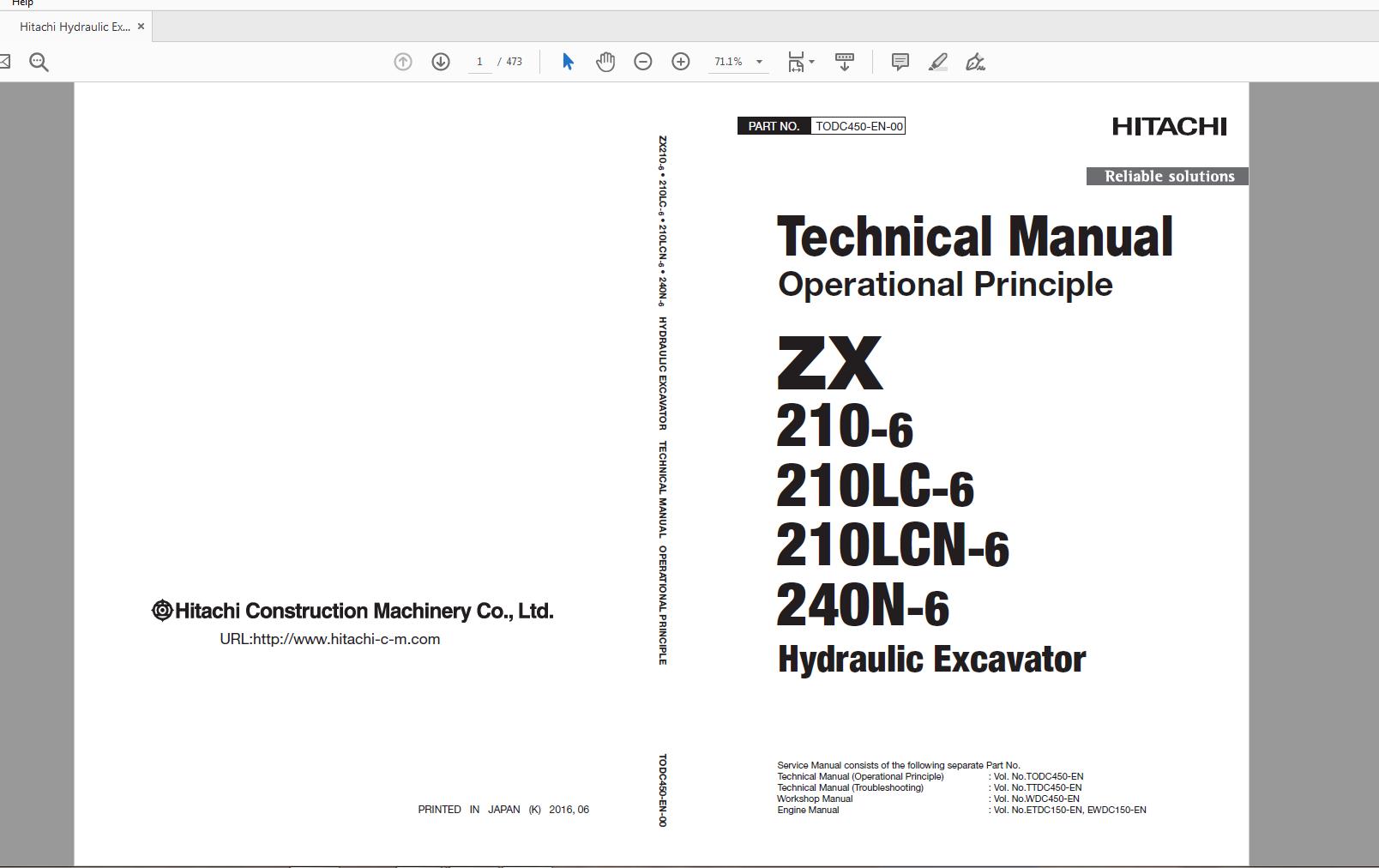Zoom in with the plus button
The height and width of the screenshot is (868, 1379).
681,62
